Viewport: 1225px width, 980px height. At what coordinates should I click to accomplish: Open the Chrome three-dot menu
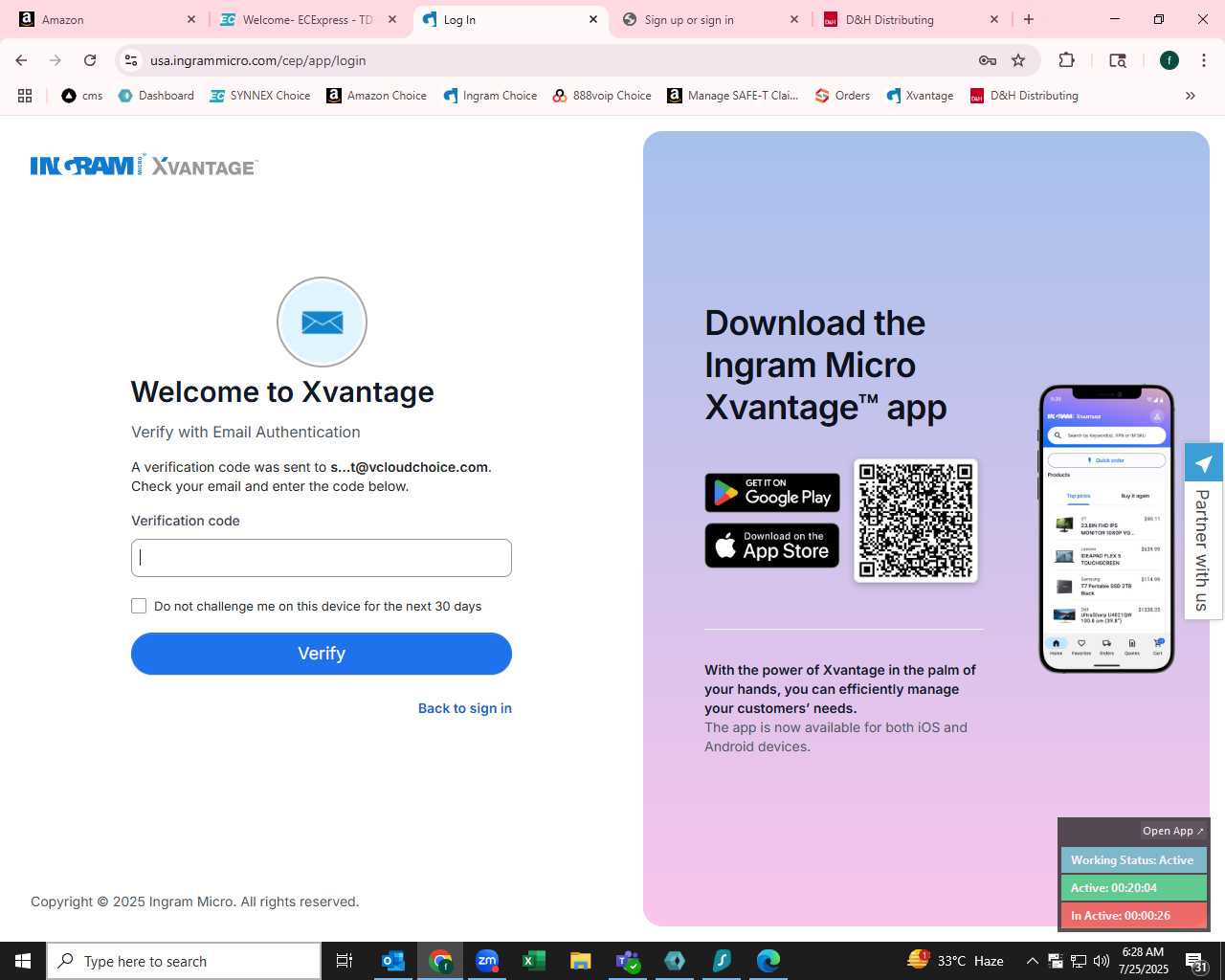1204,60
